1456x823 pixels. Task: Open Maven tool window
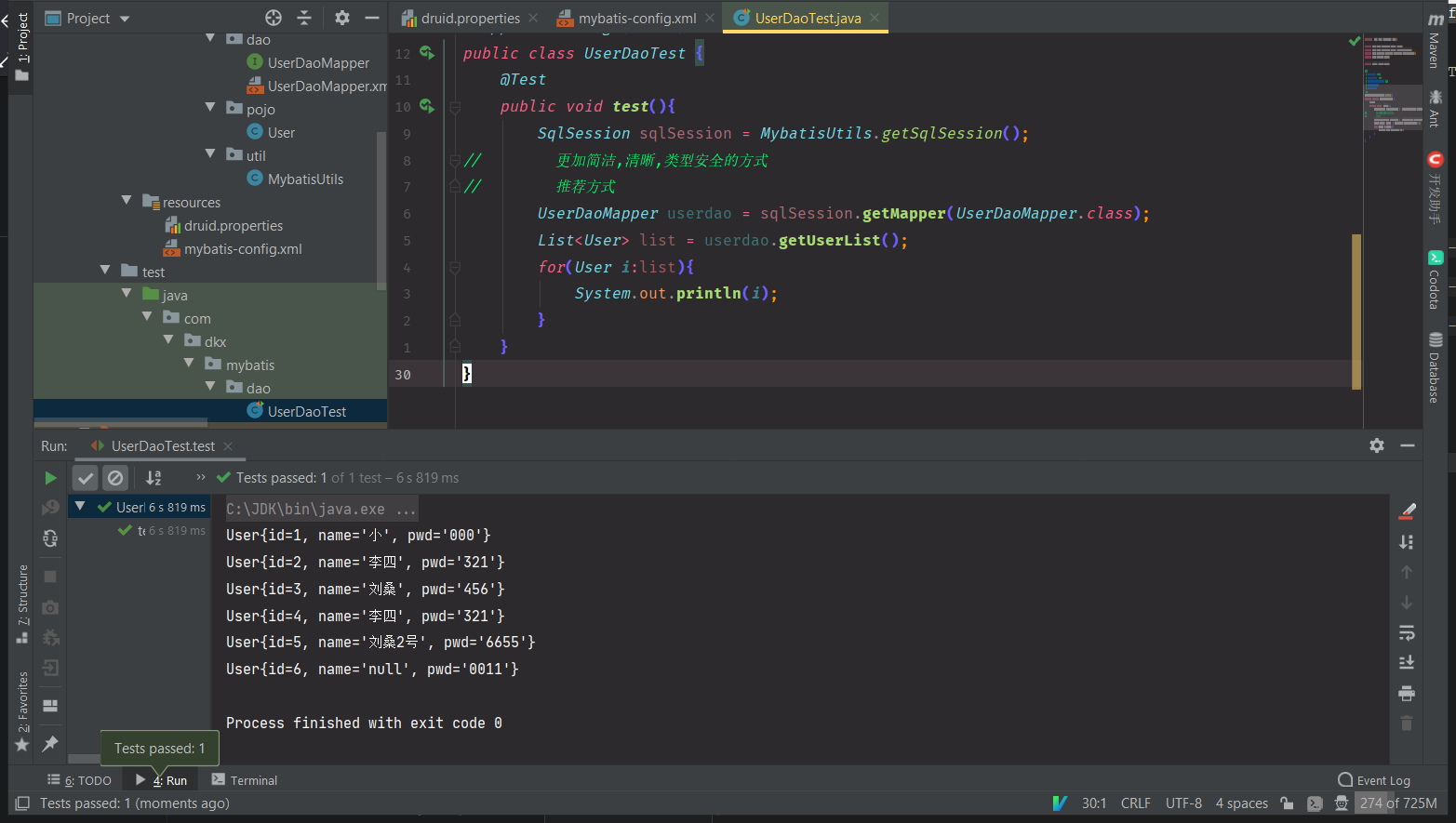1435,42
